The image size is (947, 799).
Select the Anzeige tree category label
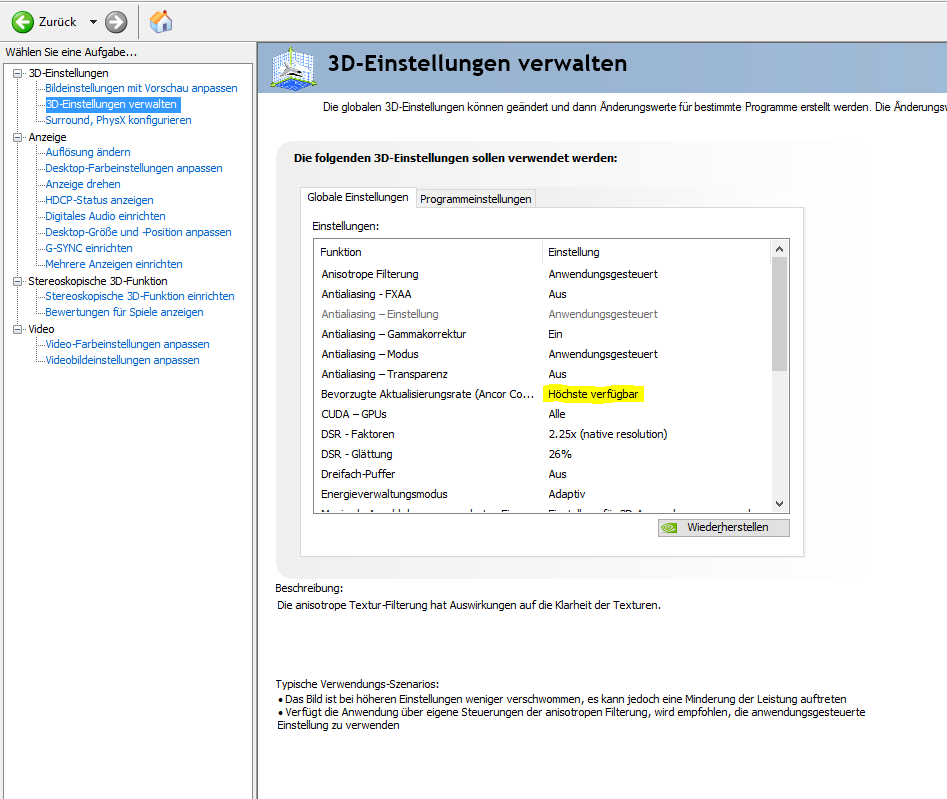point(47,137)
